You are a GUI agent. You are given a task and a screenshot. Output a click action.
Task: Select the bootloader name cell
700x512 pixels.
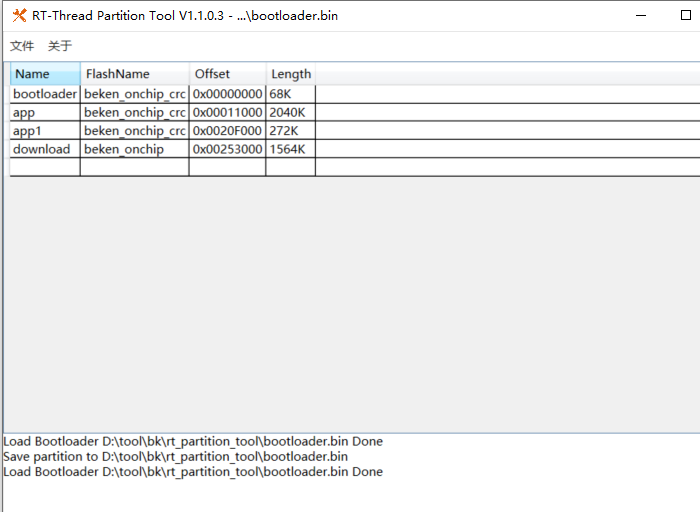point(45,94)
